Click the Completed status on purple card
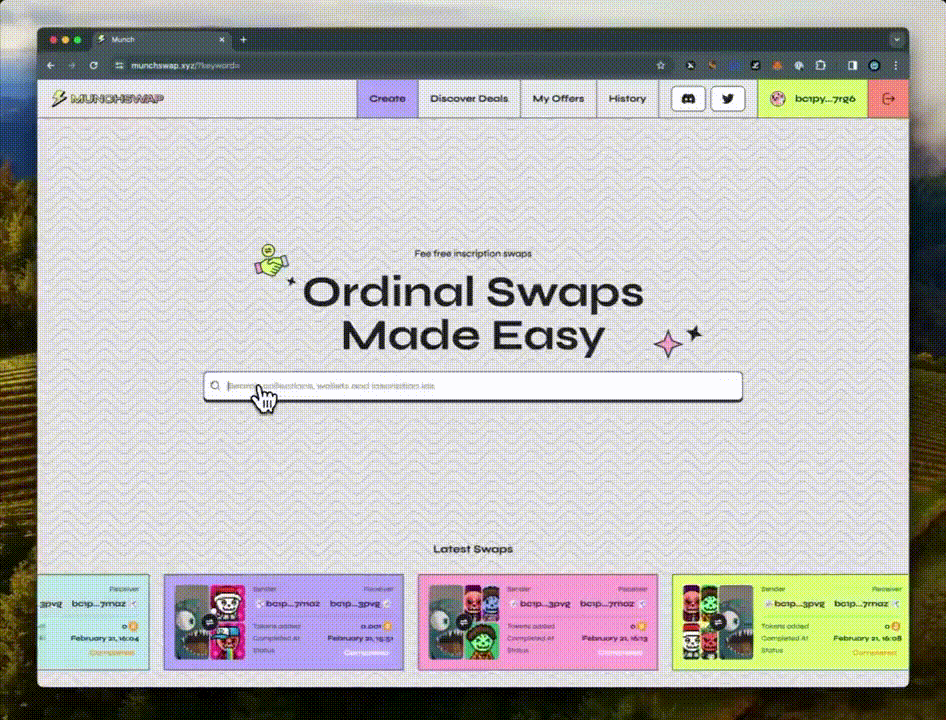This screenshot has height=720, width=946. [x=366, y=652]
